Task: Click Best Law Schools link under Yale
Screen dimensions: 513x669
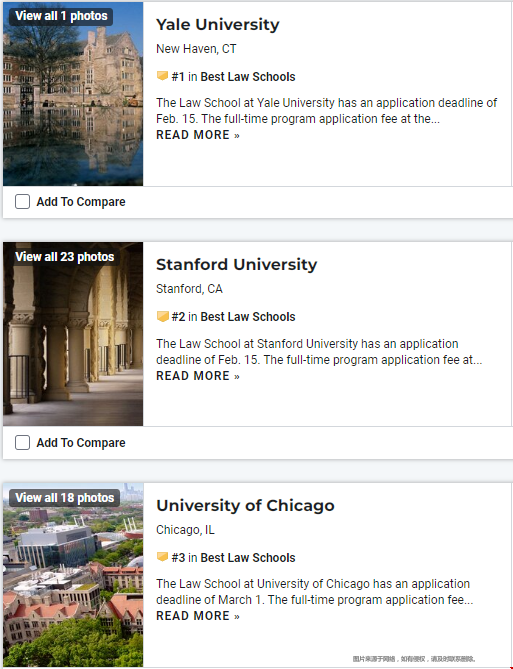Action: coord(248,77)
